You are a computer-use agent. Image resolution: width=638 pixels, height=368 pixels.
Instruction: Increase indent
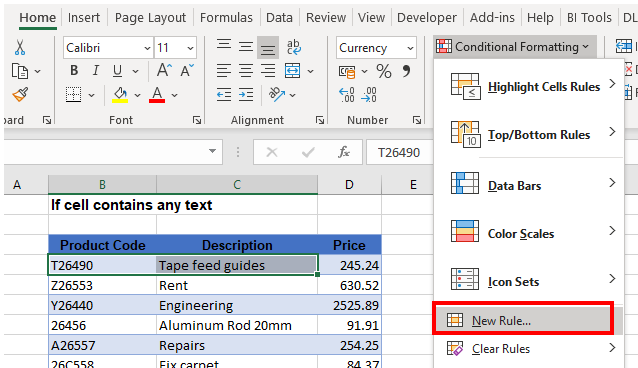tap(246, 95)
